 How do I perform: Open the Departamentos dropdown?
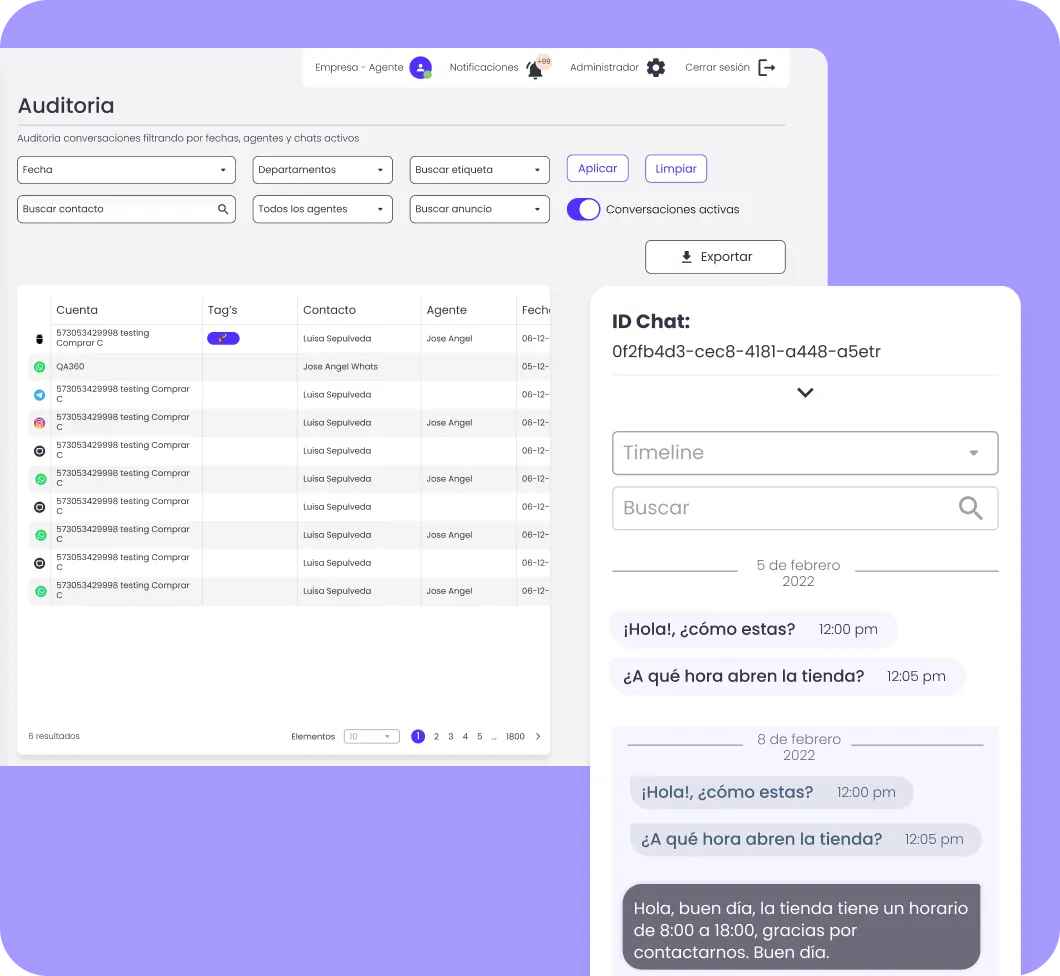[x=320, y=170]
